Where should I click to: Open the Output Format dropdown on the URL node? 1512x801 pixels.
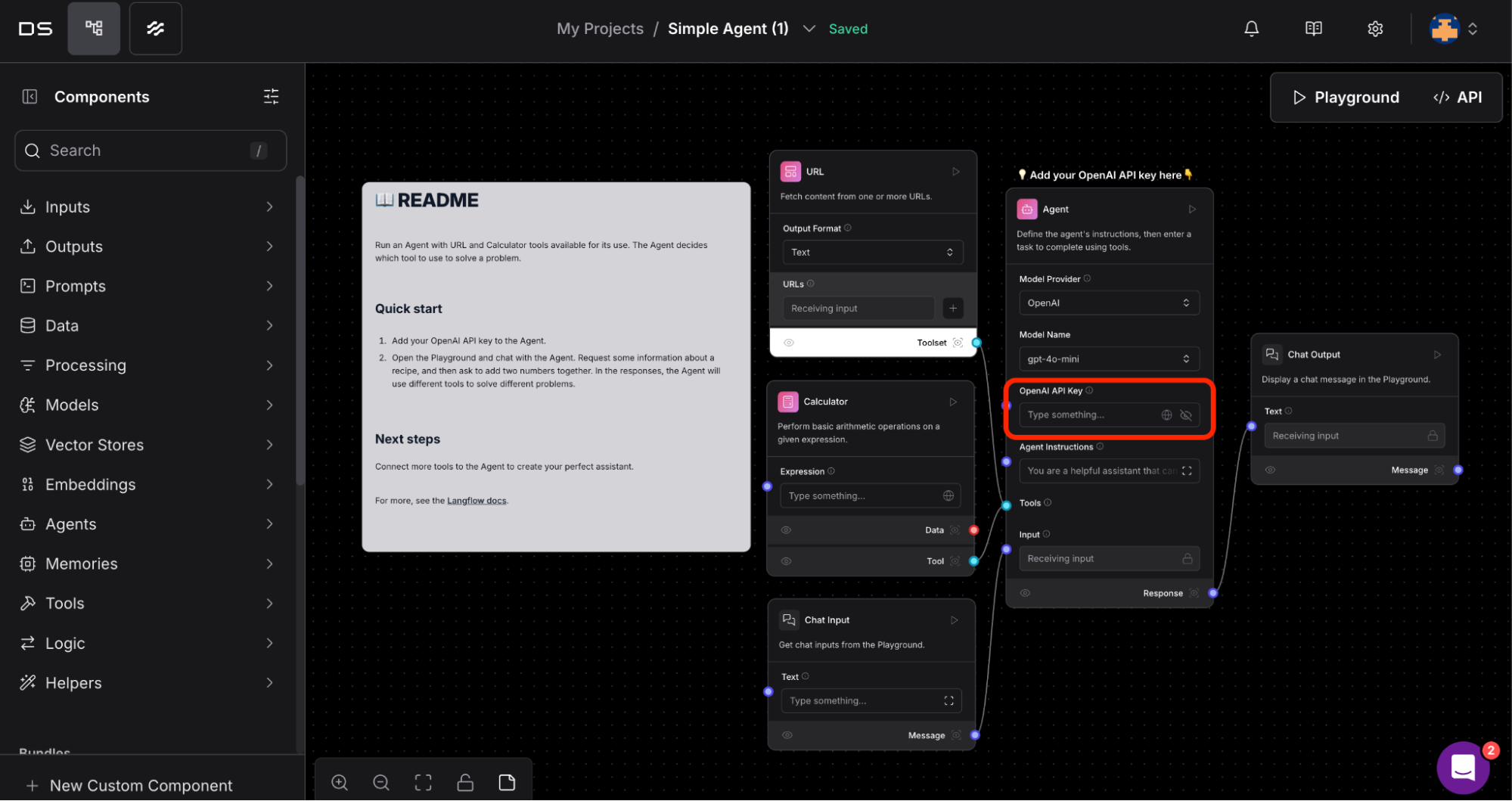click(x=872, y=252)
